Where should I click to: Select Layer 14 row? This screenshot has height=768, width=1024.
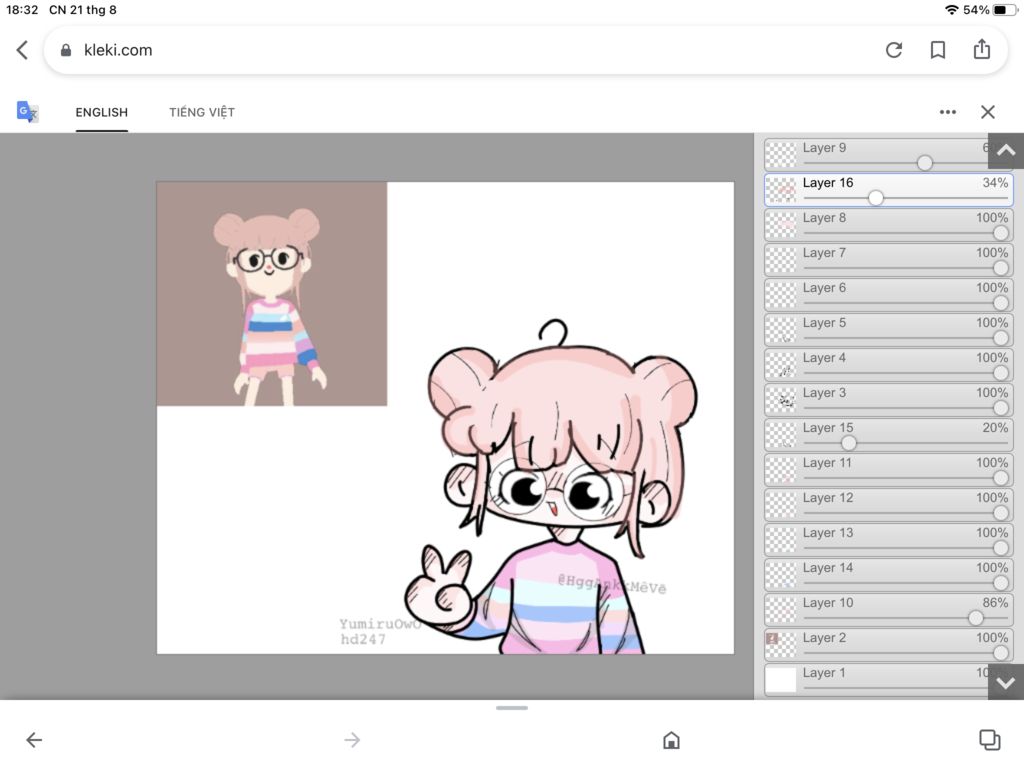pos(888,575)
